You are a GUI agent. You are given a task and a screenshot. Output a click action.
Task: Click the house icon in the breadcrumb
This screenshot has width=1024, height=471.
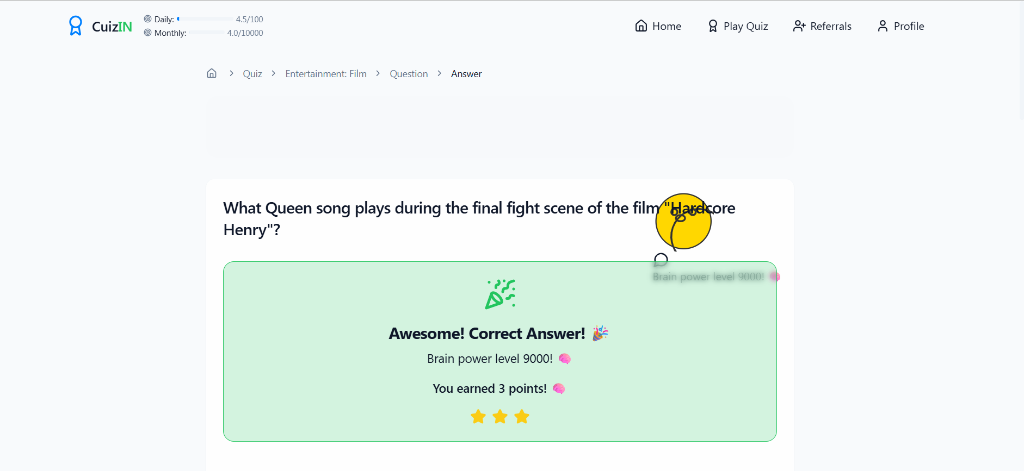(x=211, y=74)
